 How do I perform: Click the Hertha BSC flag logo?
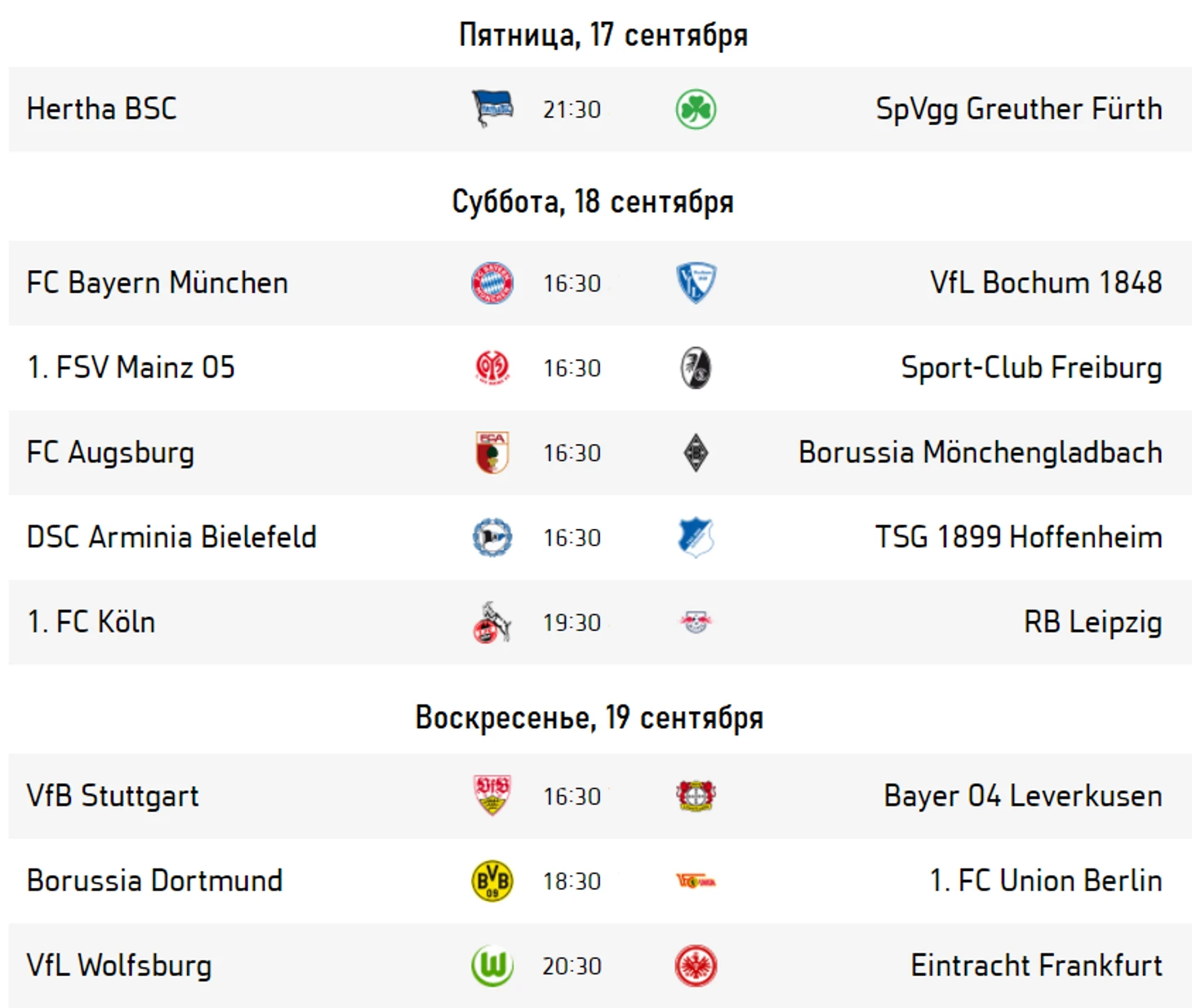pyautogui.click(x=492, y=109)
